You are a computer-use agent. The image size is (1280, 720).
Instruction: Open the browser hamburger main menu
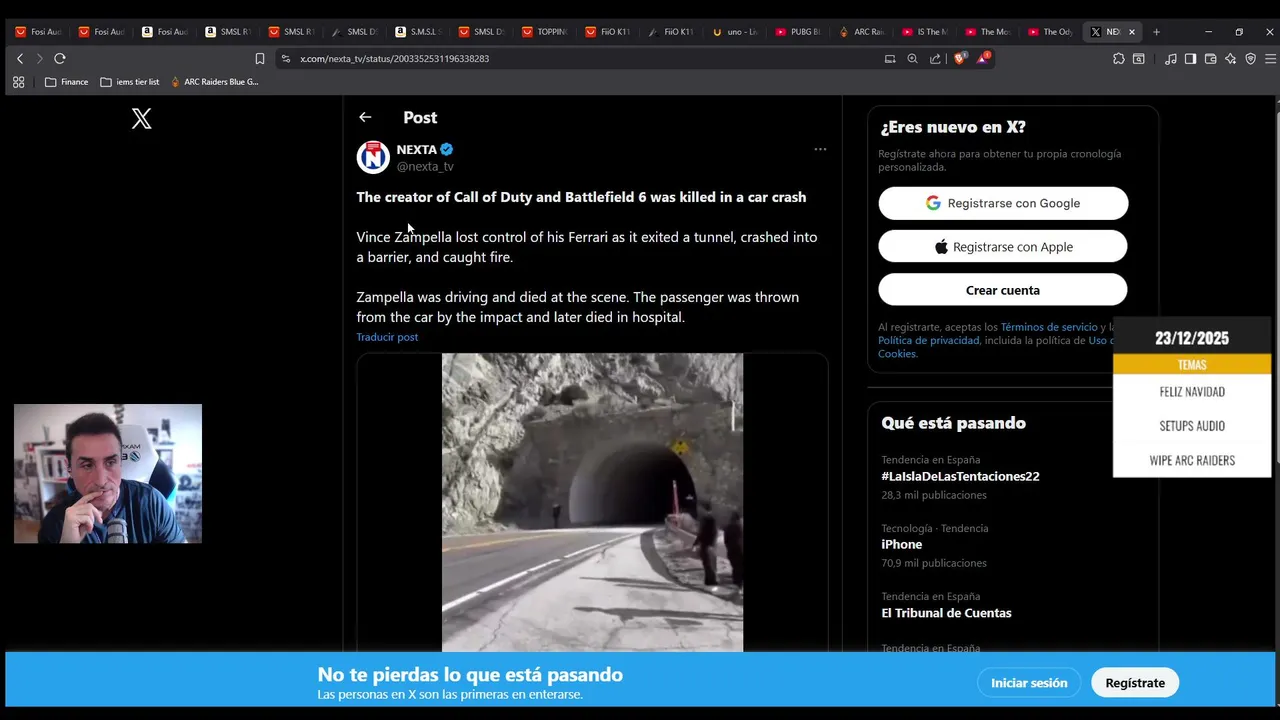(1270, 59)
